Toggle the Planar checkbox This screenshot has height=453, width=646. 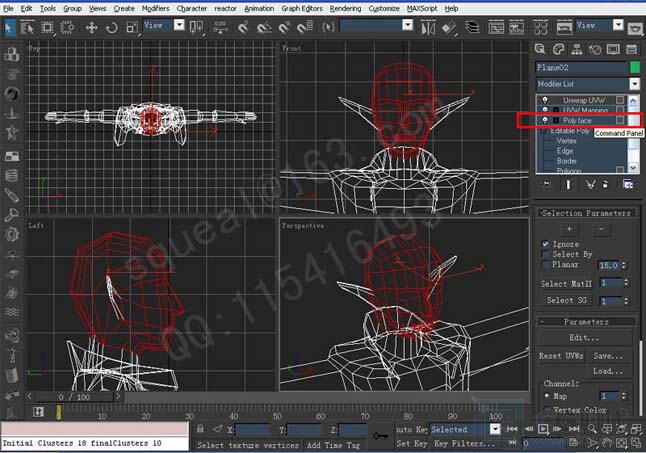click(545, 264)
